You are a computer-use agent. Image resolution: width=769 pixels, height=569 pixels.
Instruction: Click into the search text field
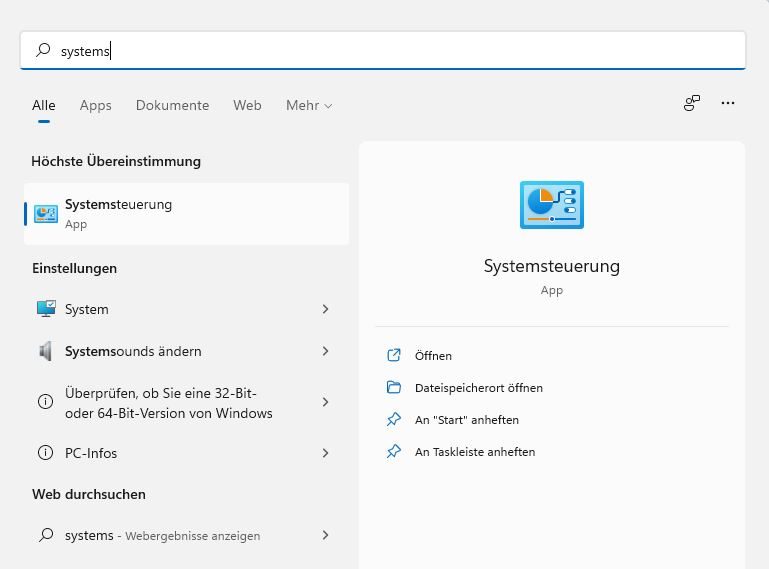[400, 50]
